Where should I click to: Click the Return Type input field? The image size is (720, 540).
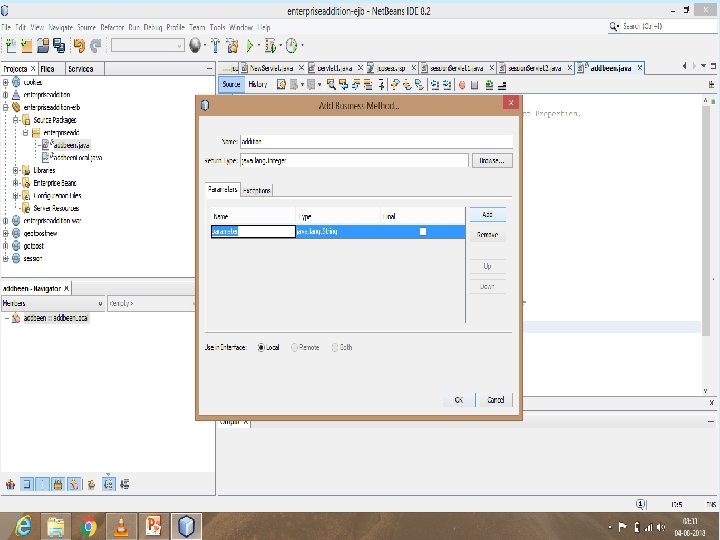pyautogui.click(x=354, y=161)
